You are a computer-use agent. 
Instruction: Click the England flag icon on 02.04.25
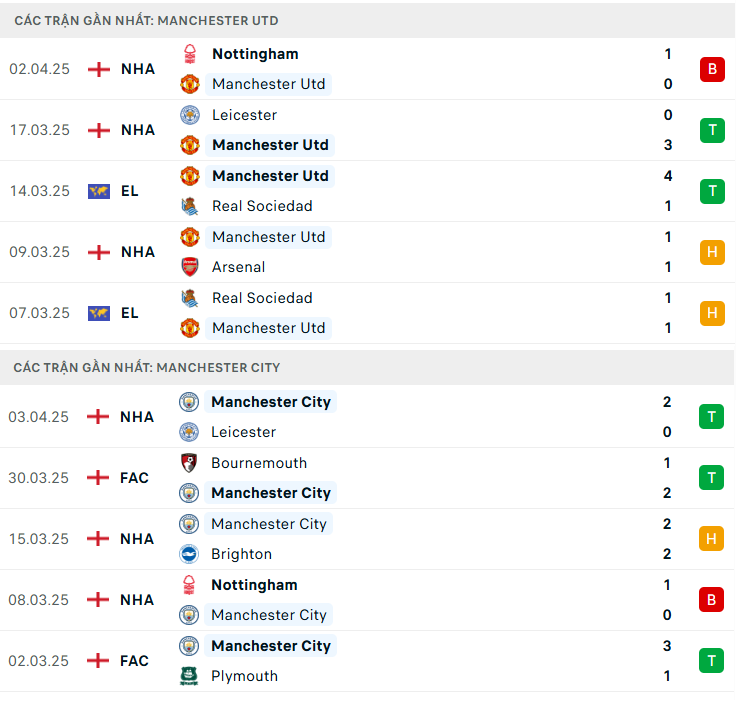(x=98, y=69)
